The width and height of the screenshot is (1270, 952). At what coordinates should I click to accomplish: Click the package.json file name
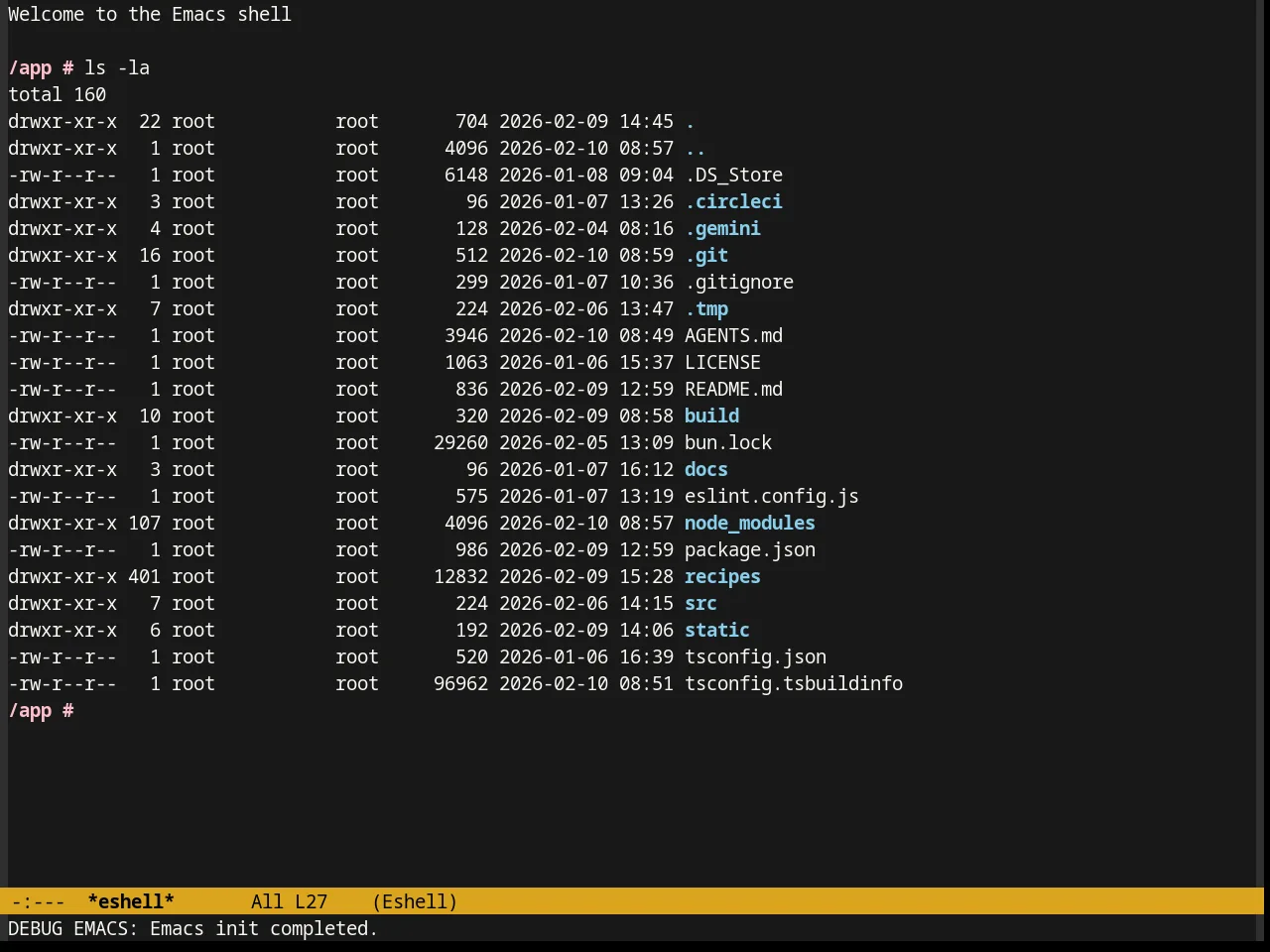click(750, 549)
